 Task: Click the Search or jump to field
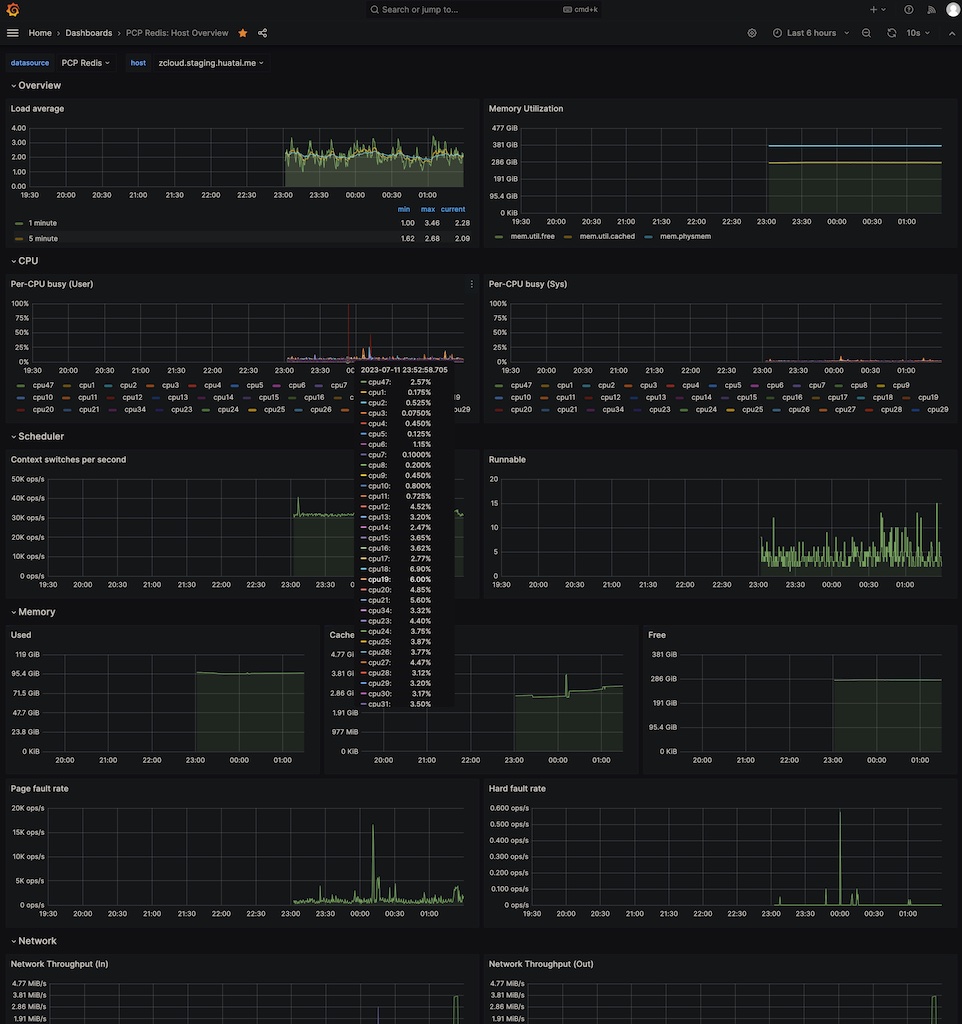coord(483,9)
